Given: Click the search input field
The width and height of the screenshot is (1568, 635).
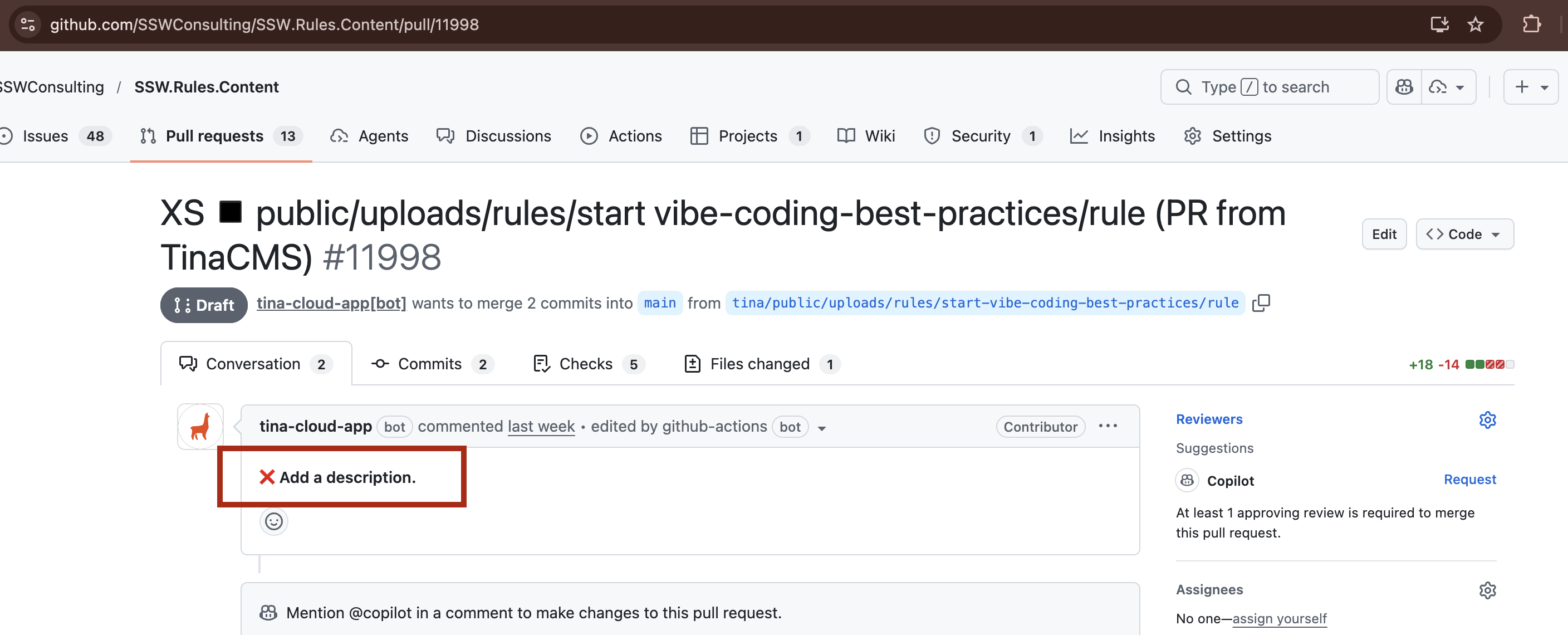Looking at the screenshot, I should pyautogui.click(x=1269, y=87).
